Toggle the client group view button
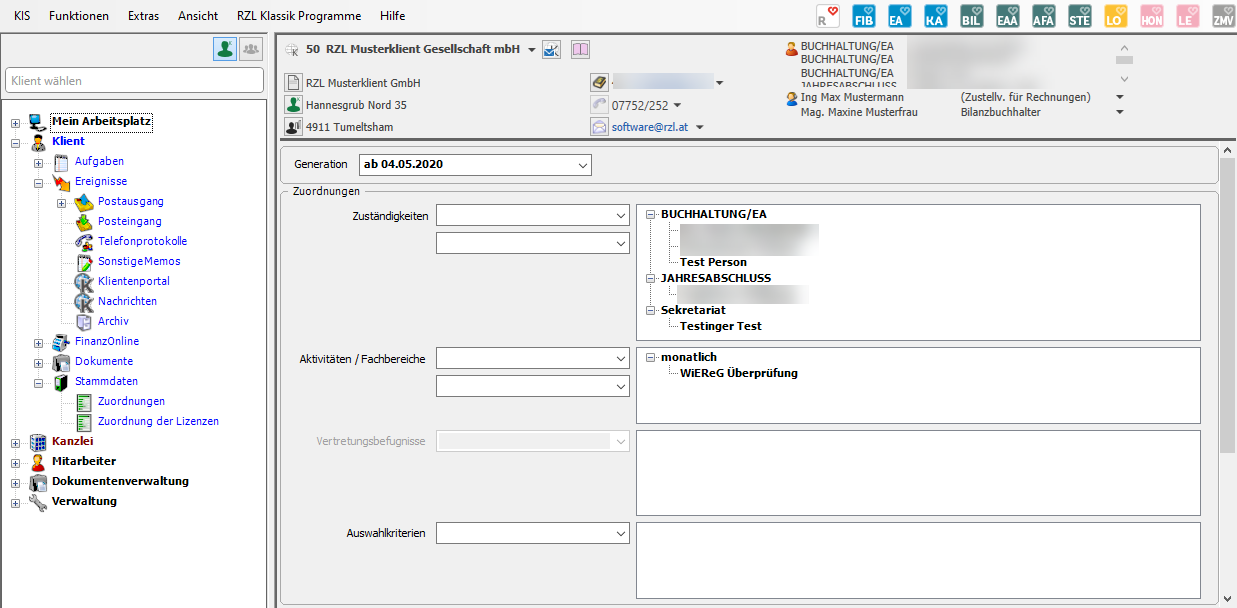Screen dimensions: 1237x608 (x=250, y=49)
